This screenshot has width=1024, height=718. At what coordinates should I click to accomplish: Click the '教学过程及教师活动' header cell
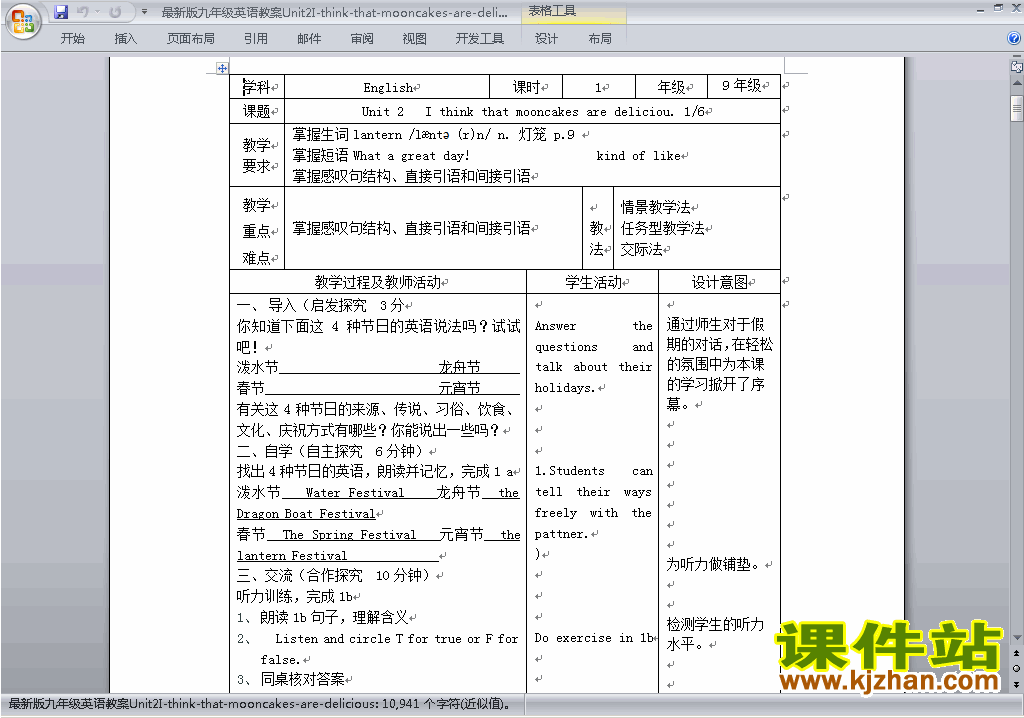tap(377, 282)
